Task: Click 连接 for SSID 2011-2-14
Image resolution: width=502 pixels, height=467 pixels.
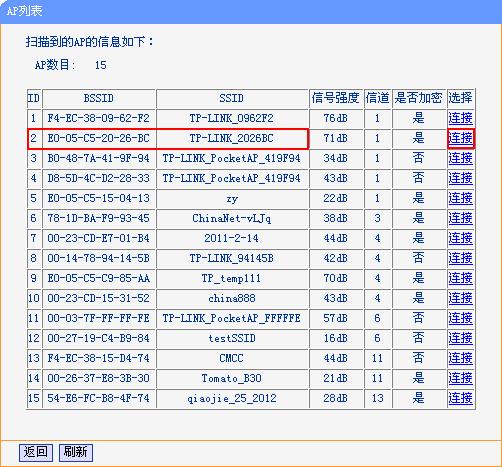Action: pos(460,238)
